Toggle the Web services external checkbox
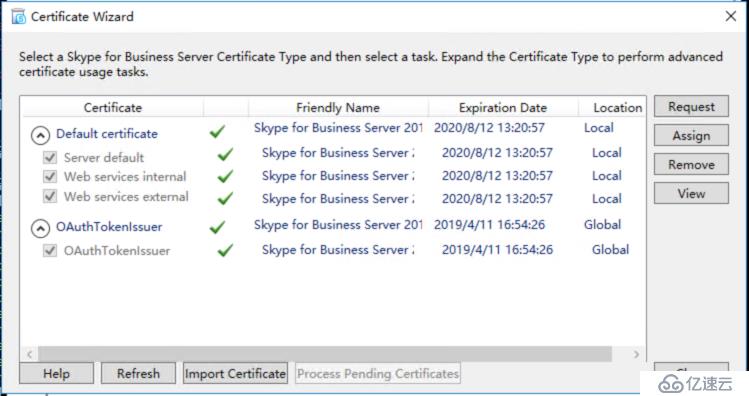Viewport: 749px width, 396px height. (50, 196)
